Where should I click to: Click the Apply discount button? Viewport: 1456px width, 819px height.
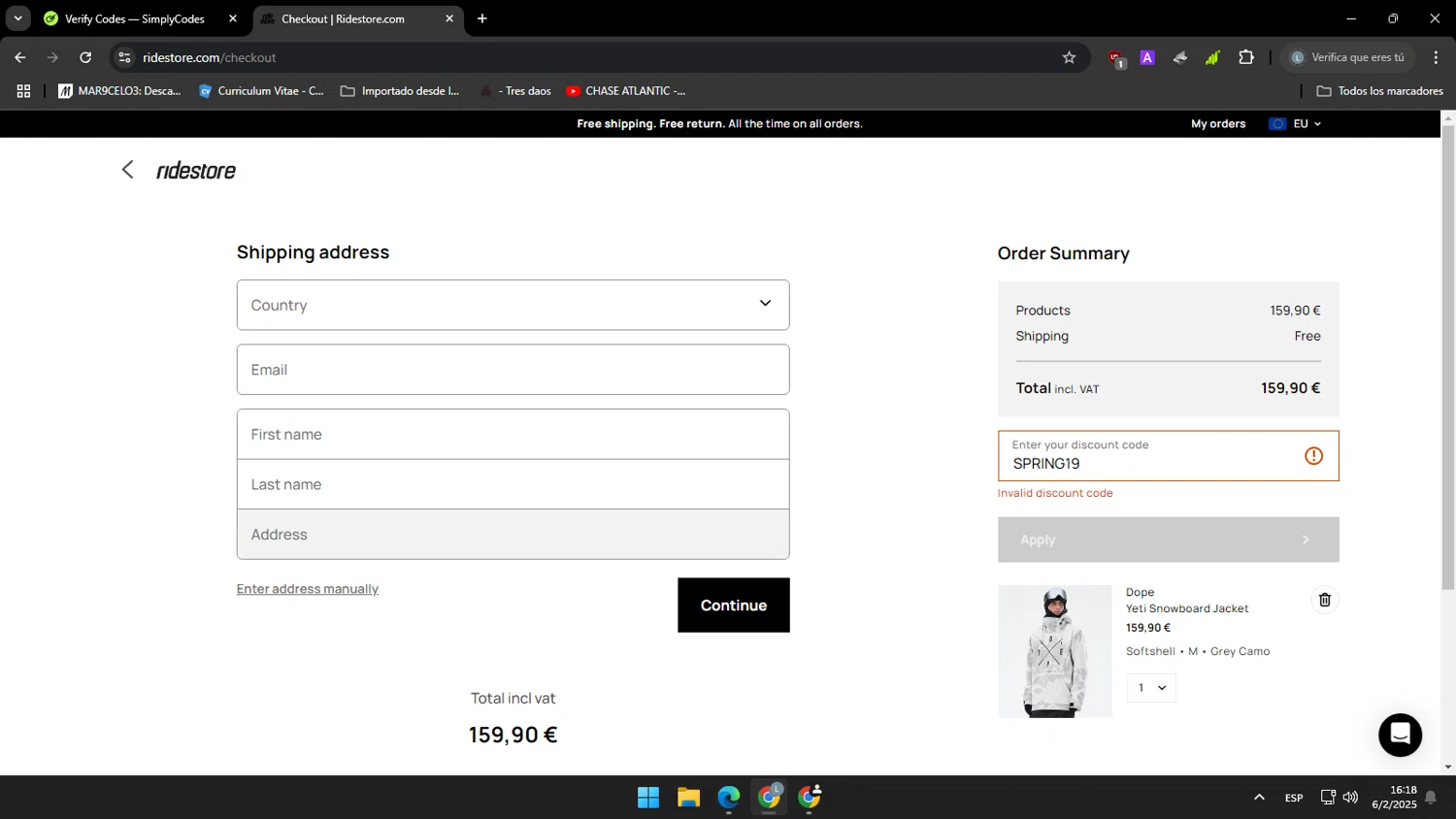[x=1169, y=540]
